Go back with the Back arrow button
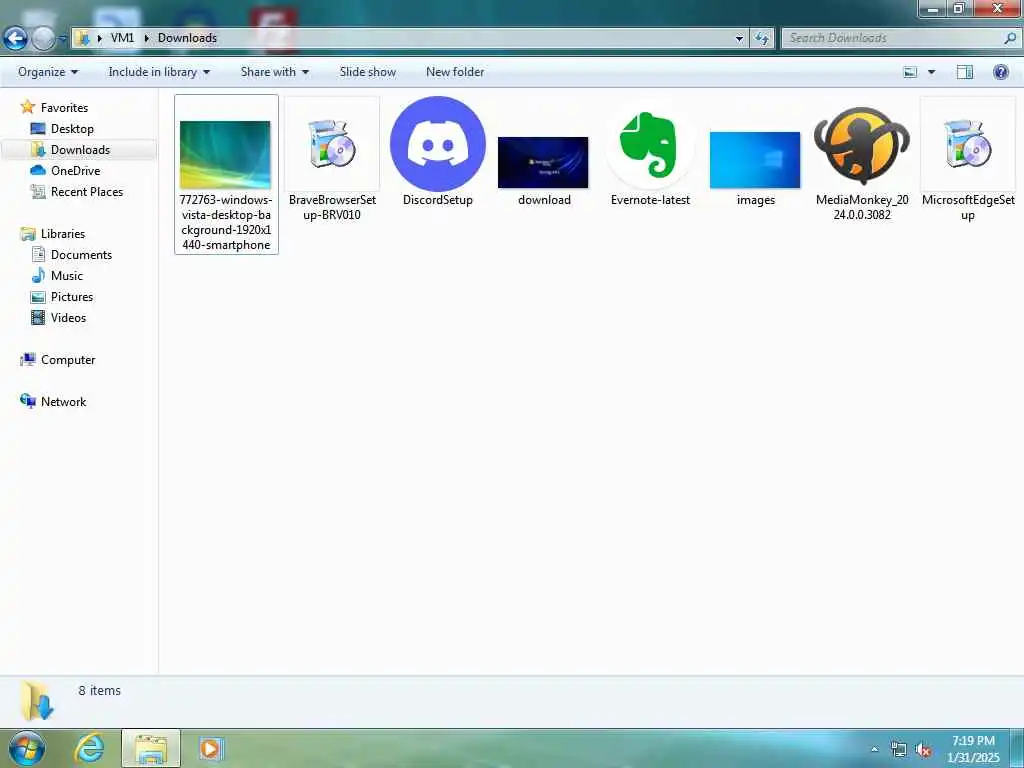The width and height of the screenshot is (1024, 768). (15, 39)
